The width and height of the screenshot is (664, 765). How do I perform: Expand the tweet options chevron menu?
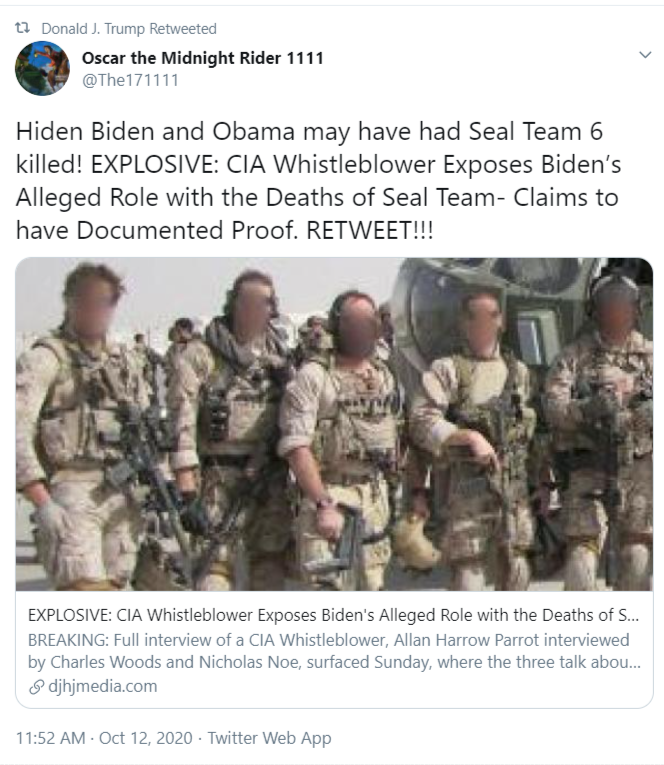point(645,55)
